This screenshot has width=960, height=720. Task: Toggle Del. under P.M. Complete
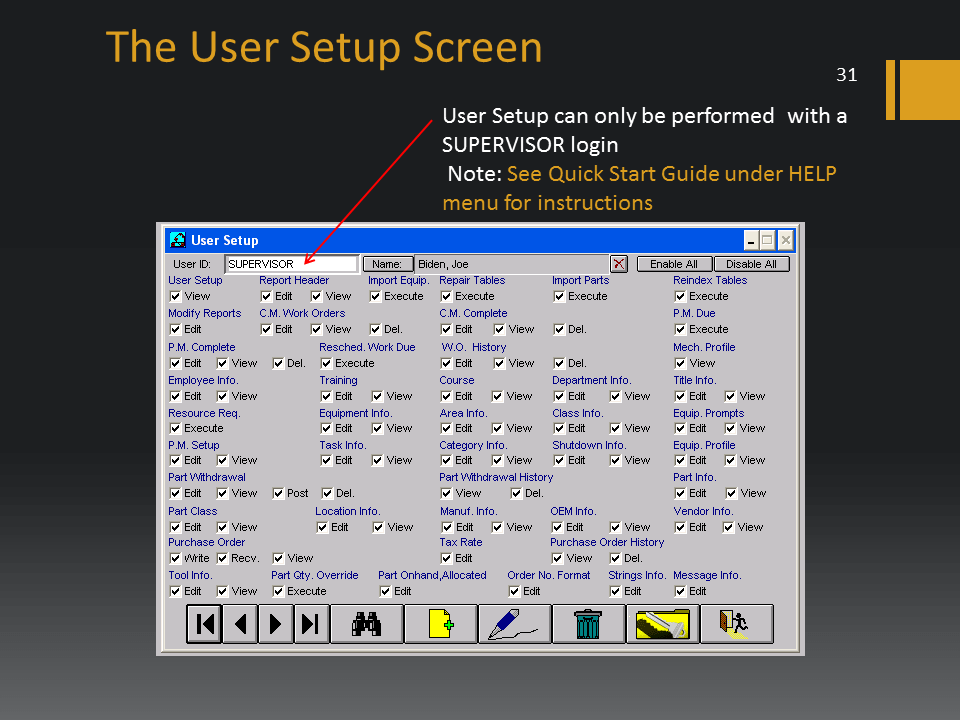point(279,363)
